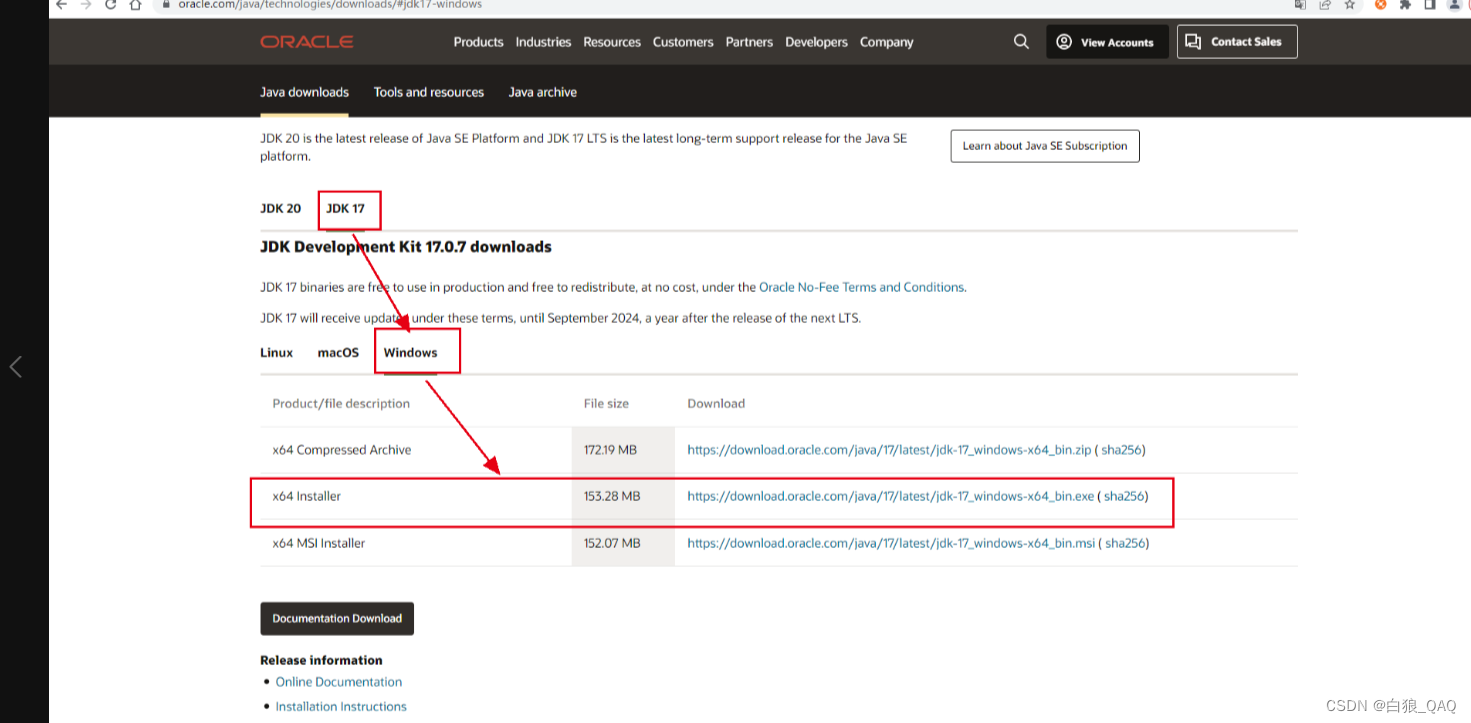1471x723 pixels.
Task: Switch to the macOS tab
Action: point(338,352)
